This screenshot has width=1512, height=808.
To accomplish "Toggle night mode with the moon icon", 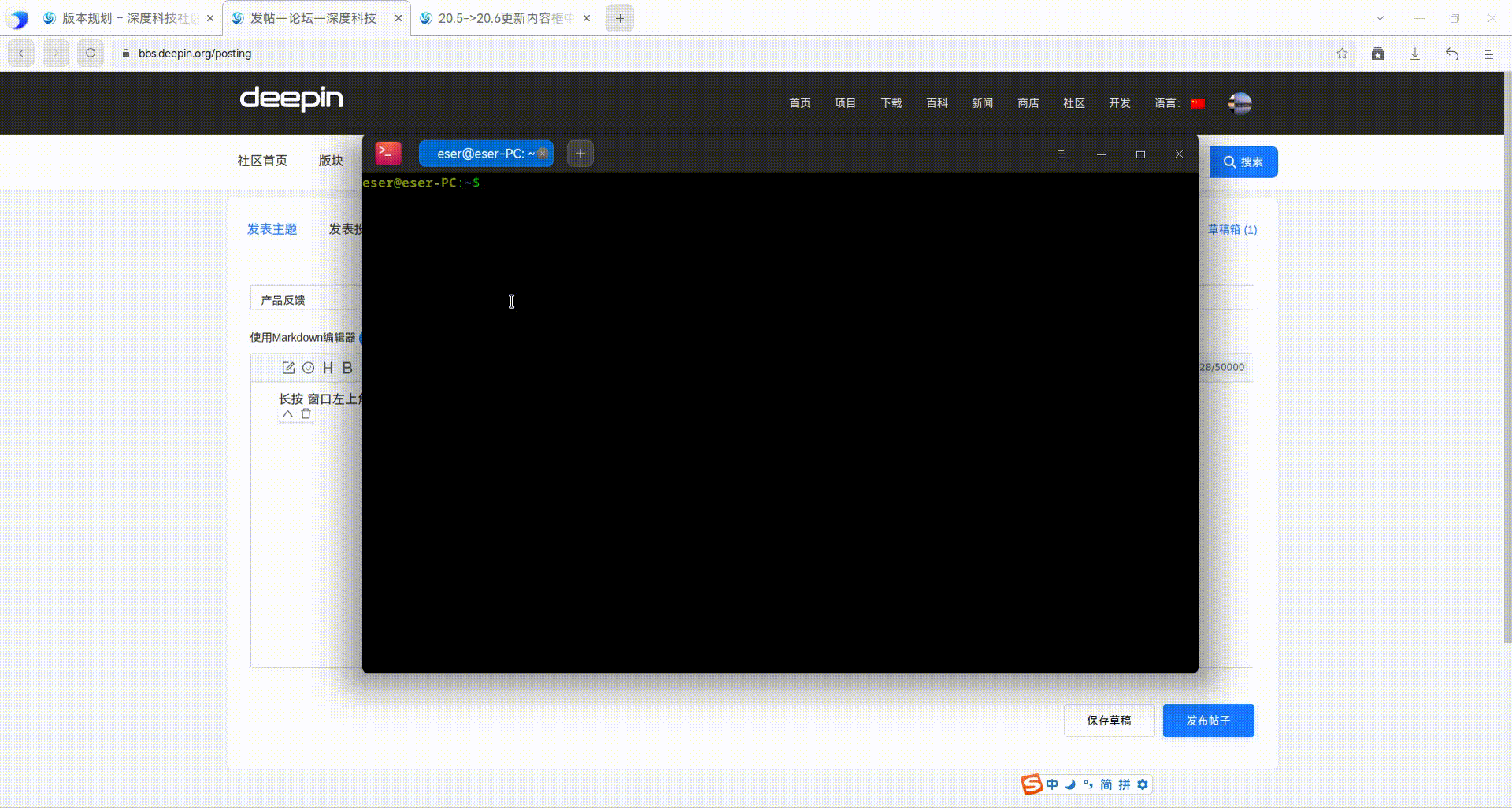I will pyautogui.click(x=1070, y=784).
